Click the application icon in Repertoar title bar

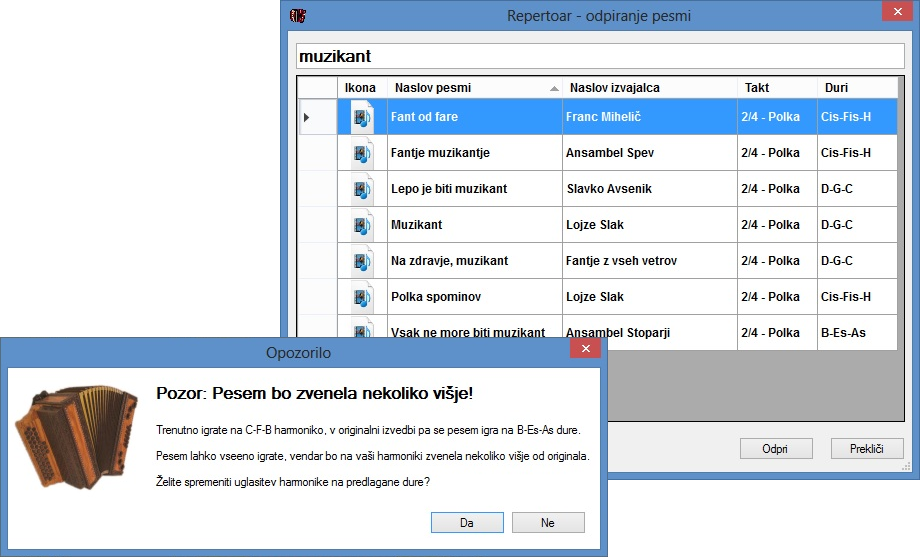tap(297, 16)
